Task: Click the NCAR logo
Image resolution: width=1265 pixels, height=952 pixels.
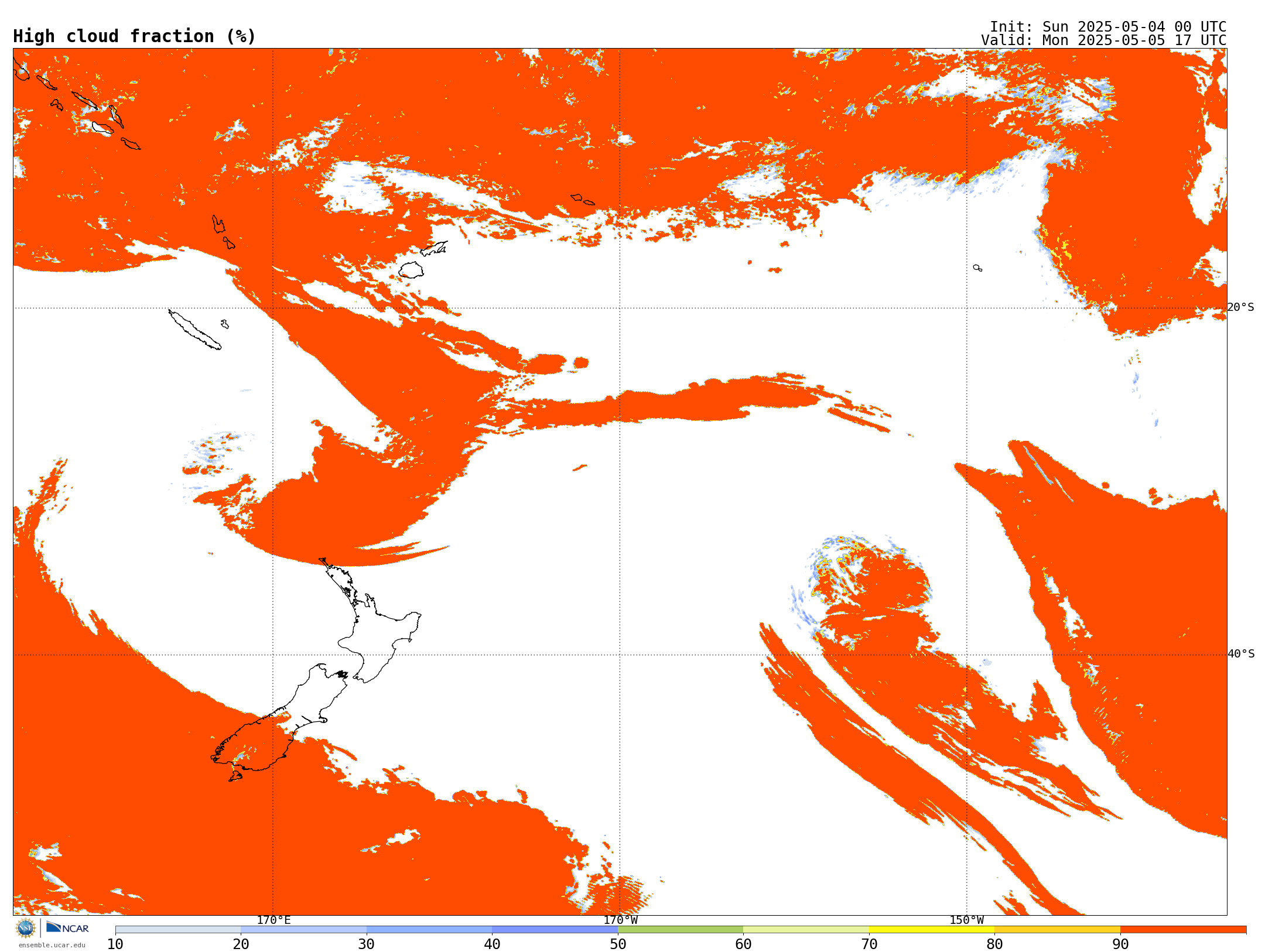Action: point(67,927)
